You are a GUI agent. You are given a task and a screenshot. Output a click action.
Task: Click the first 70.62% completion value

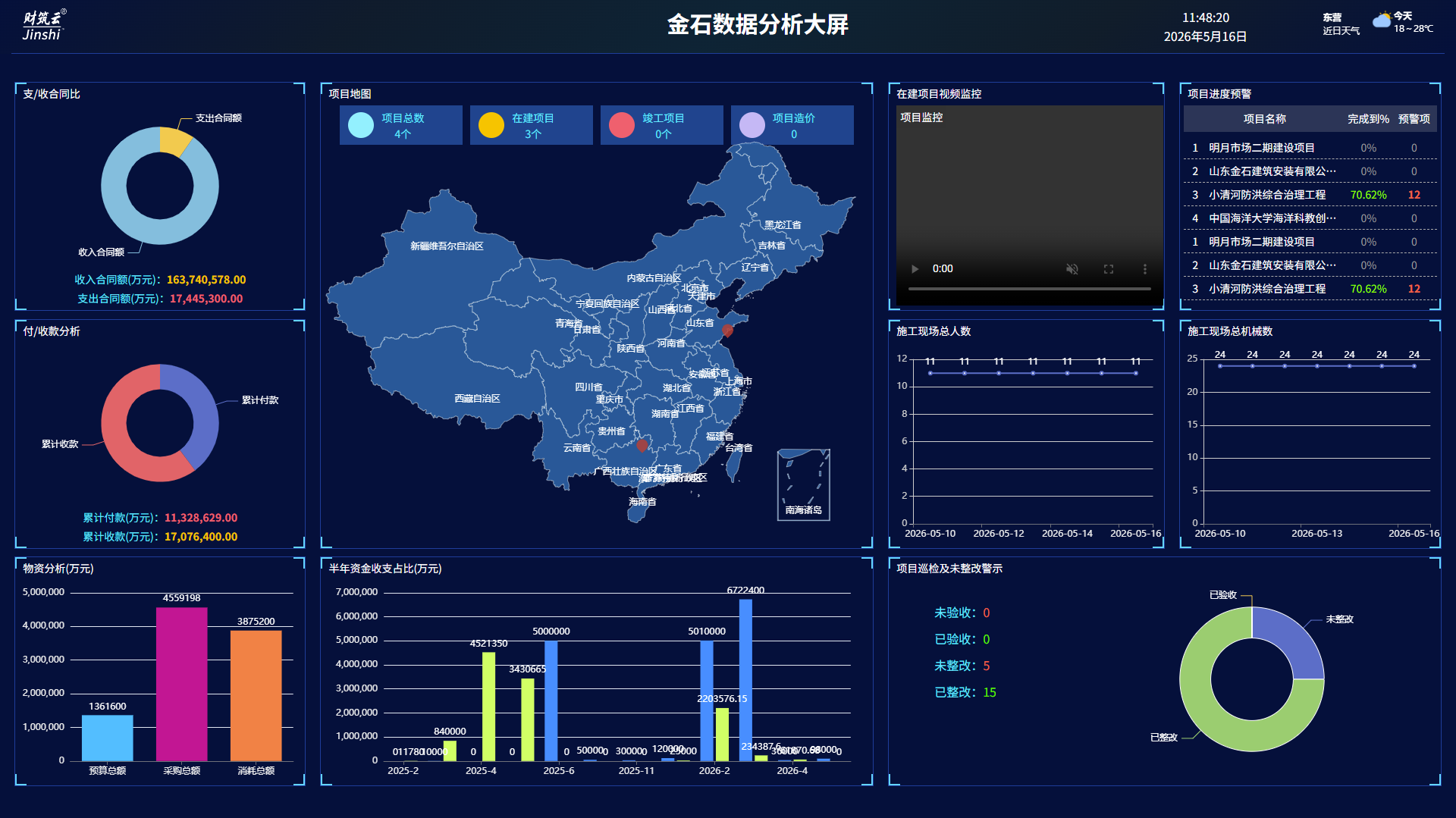1368,195
